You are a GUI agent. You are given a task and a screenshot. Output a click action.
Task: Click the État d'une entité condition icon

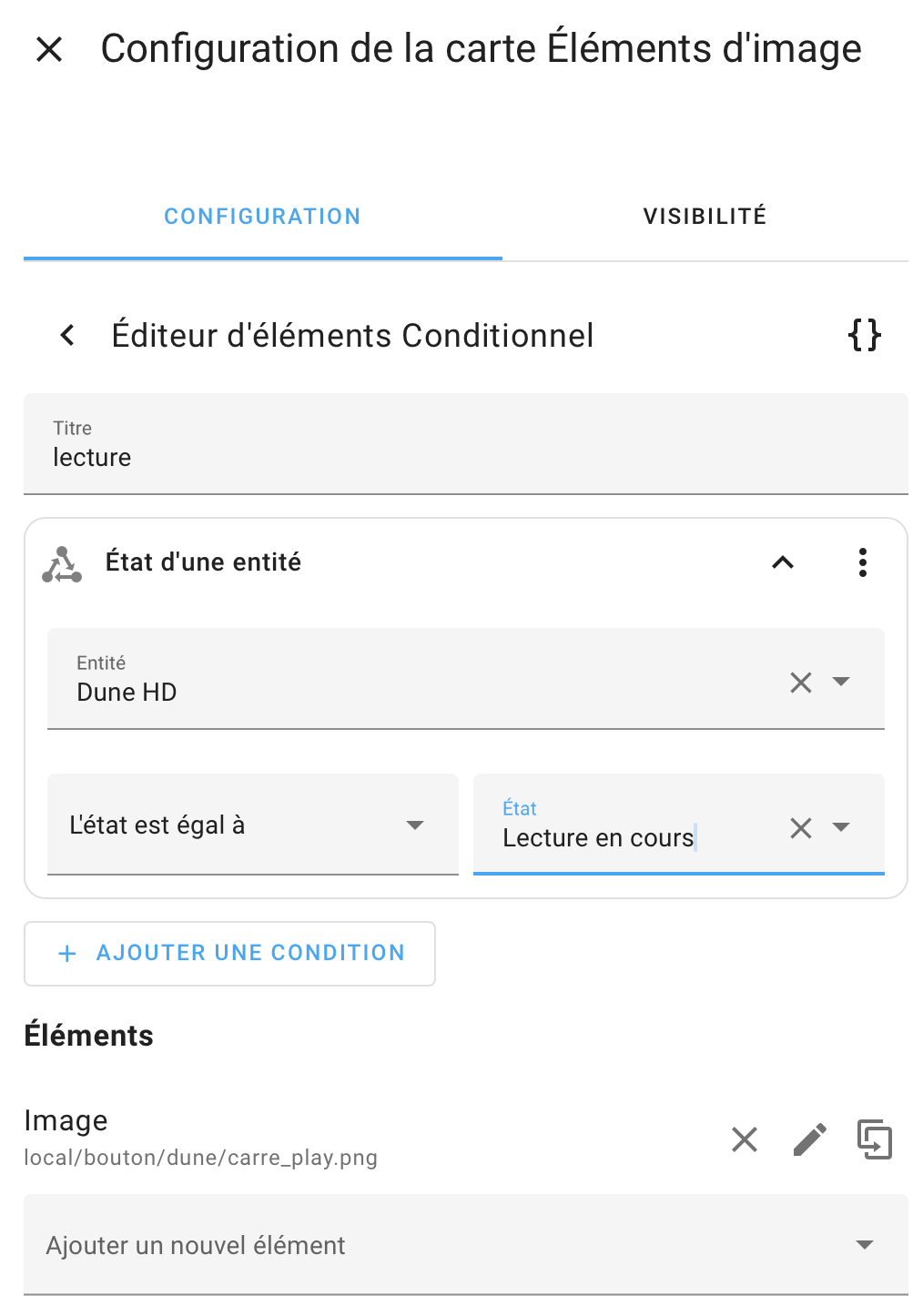pos(62,563)
